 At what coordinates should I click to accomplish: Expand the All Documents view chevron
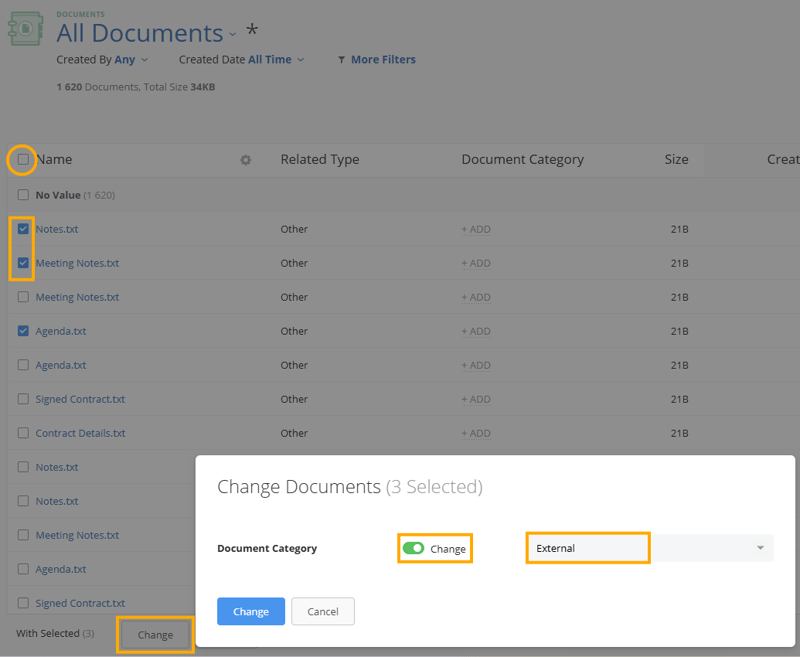click(233, 35)
